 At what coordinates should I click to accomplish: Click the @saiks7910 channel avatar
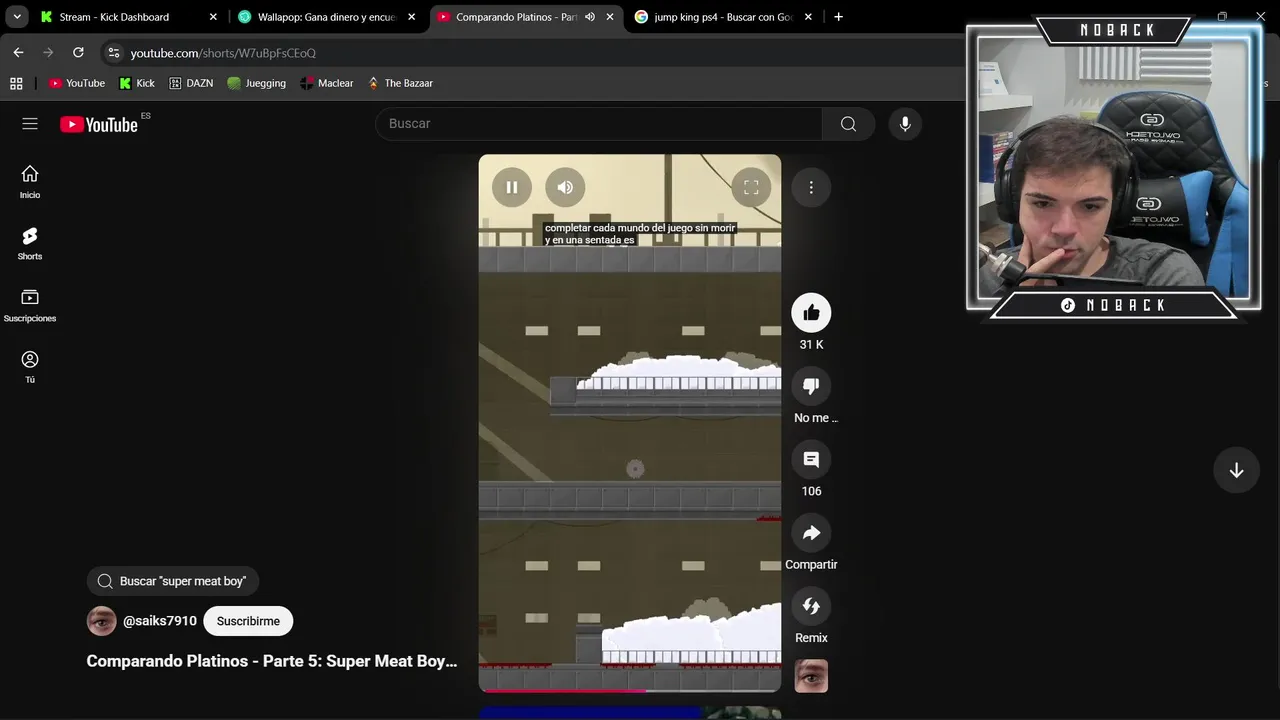point(102,621)
